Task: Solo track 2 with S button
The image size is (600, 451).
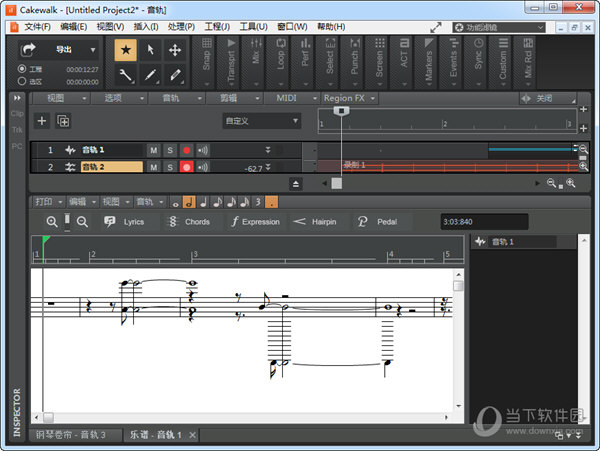Action: click(170, 167)
